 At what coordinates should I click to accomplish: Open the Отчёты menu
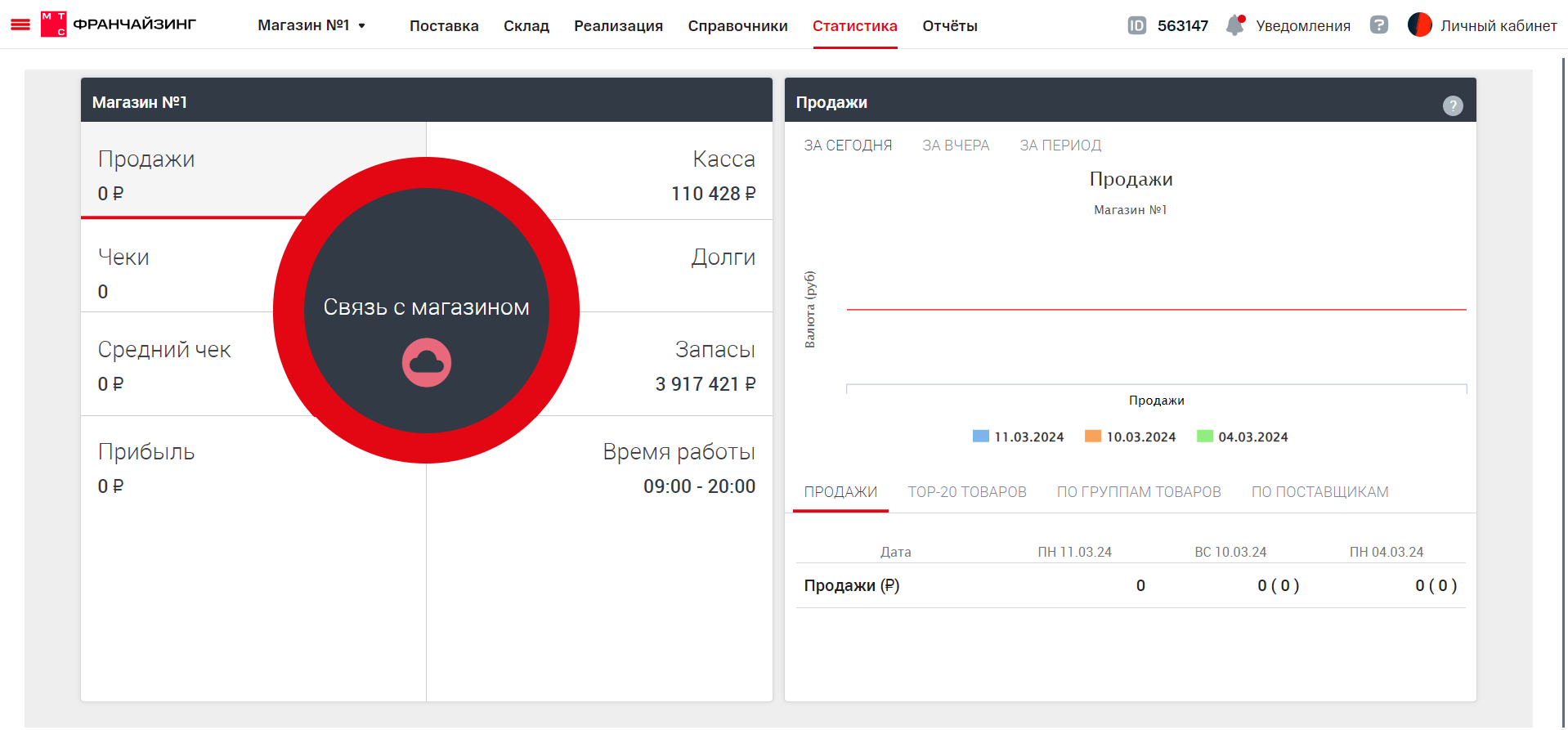pos(950,25)
